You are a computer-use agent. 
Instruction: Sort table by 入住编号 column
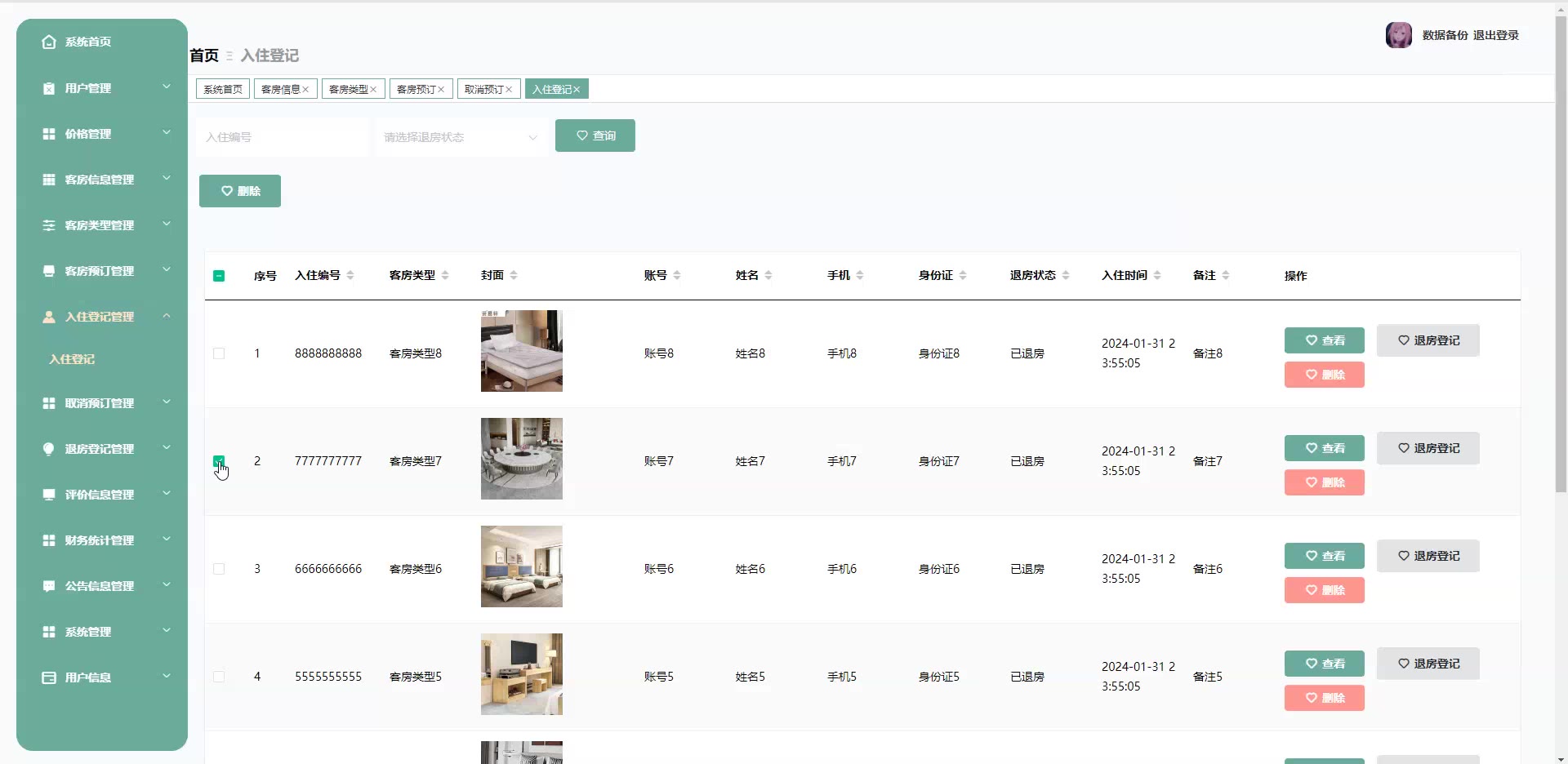[x=350, y=276]
